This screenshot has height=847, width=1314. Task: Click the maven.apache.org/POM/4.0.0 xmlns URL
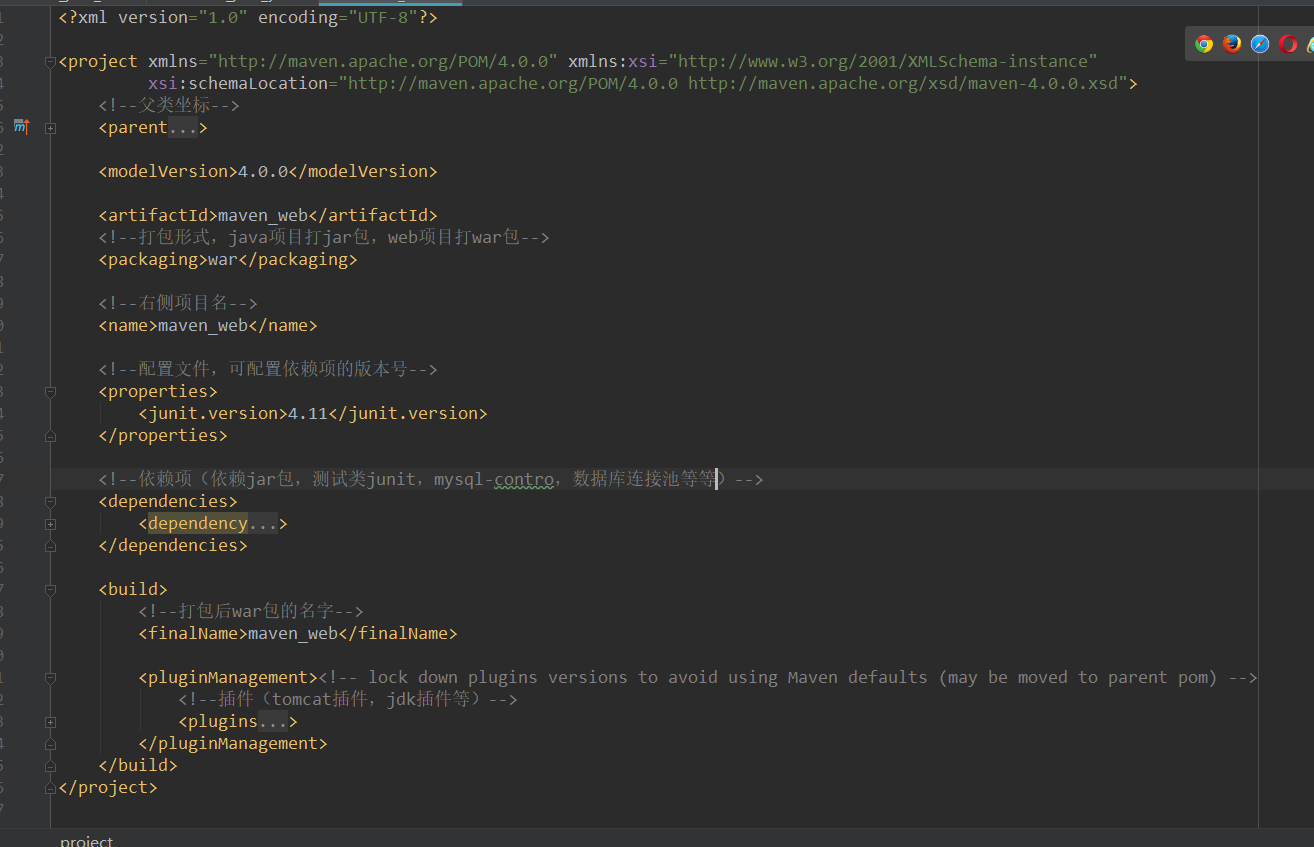click(x=383, y=62)
